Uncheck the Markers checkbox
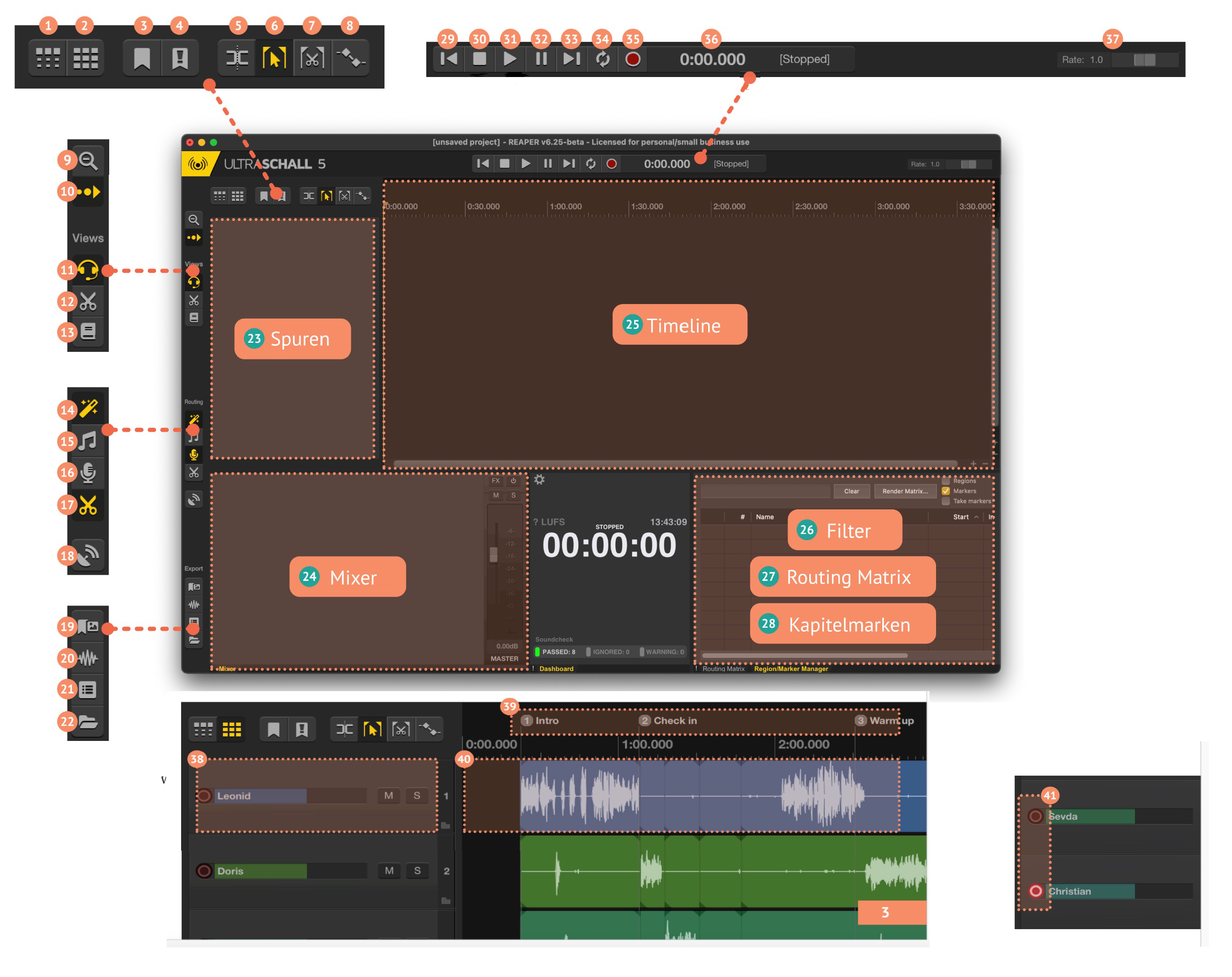This screenshot has width=1232, height=977. (x=946, y=491)
